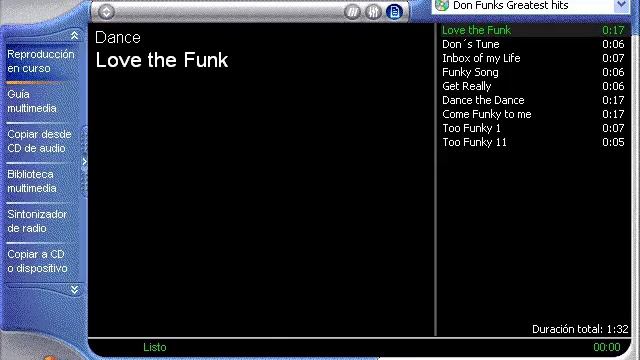Open the equalizer settings toolbar icon
The width and height of the screenshot is (640, 360).
[373, 12]
